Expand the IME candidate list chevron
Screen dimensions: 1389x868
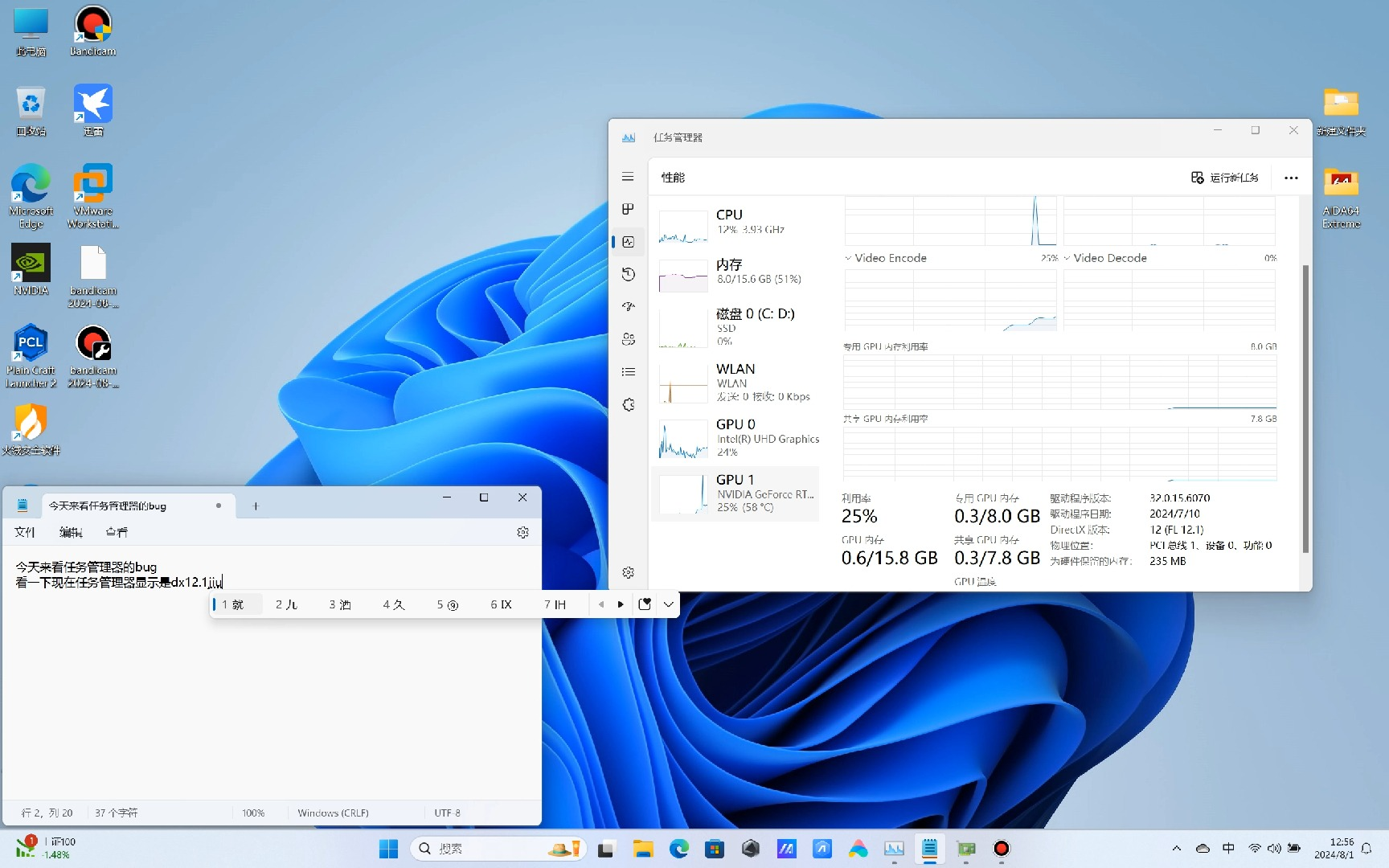(668, 604)
